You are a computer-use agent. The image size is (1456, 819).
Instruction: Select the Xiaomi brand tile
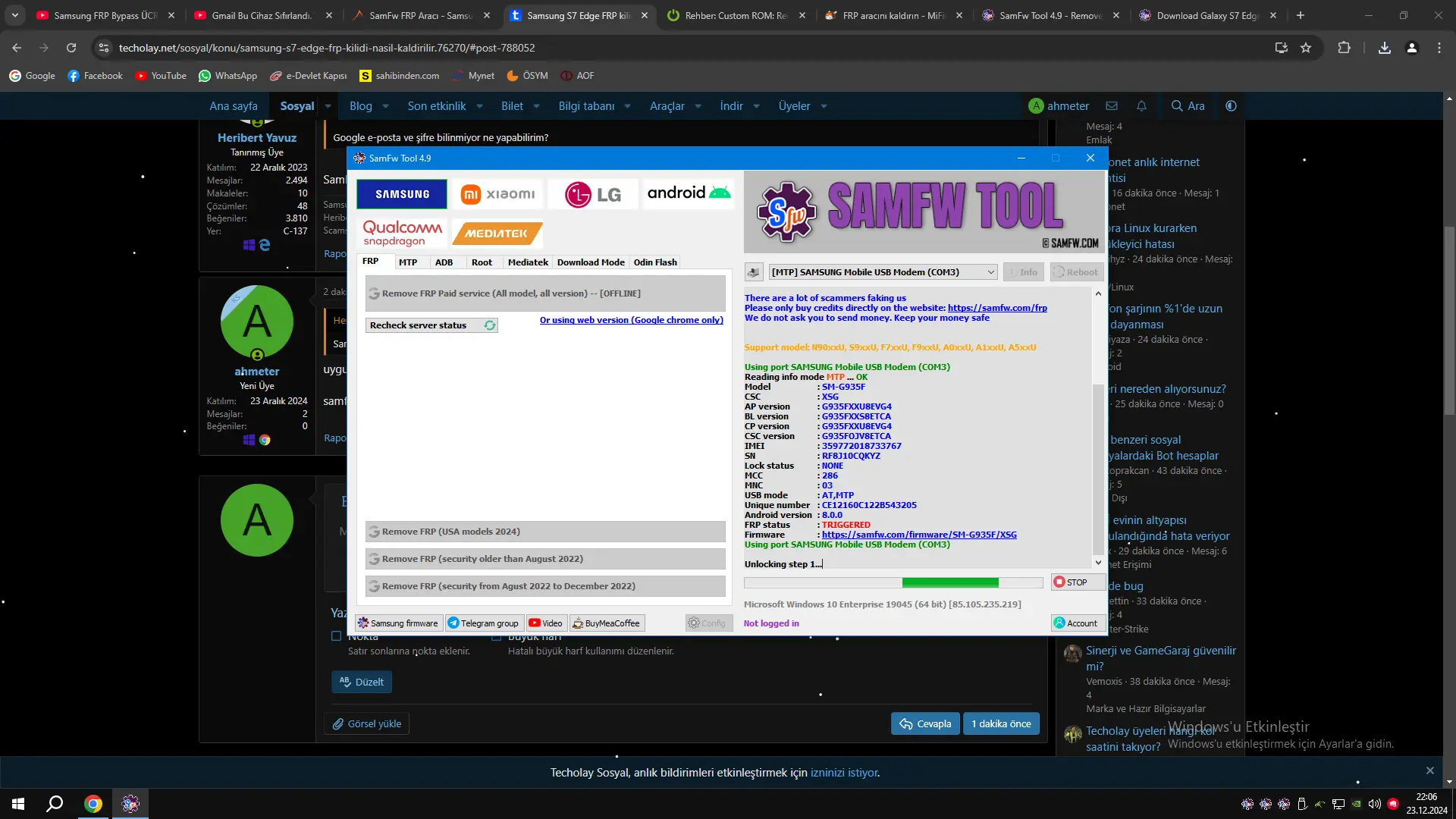(498, 194)
